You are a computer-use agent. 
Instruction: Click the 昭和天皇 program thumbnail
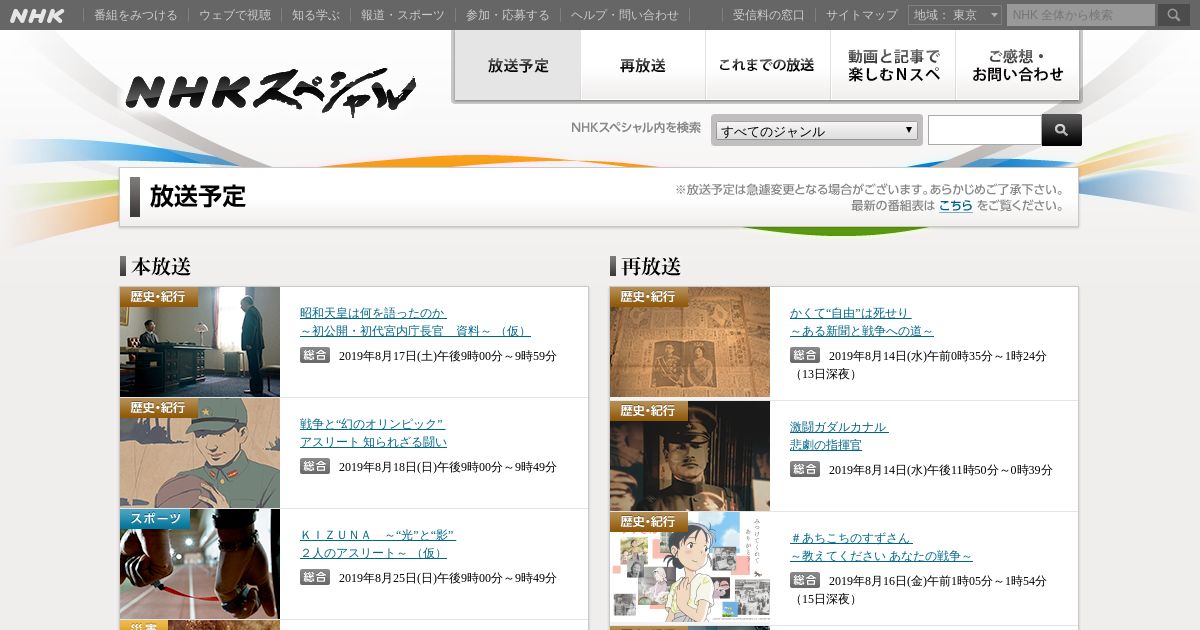[x=200, y=342]
